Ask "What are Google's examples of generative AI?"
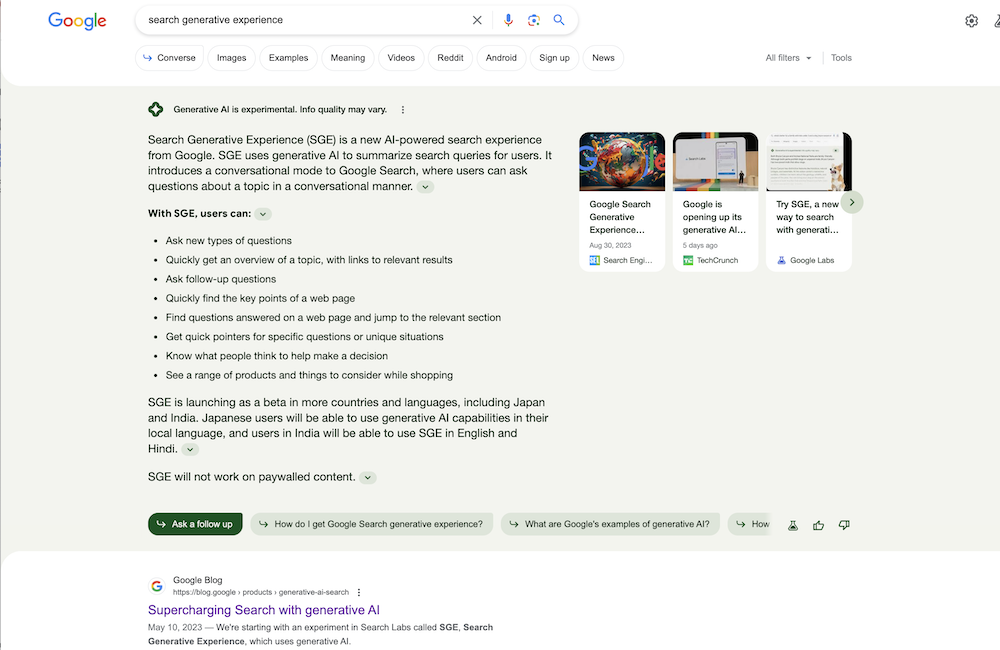The image size is (1000, 650). pos(610,524)
